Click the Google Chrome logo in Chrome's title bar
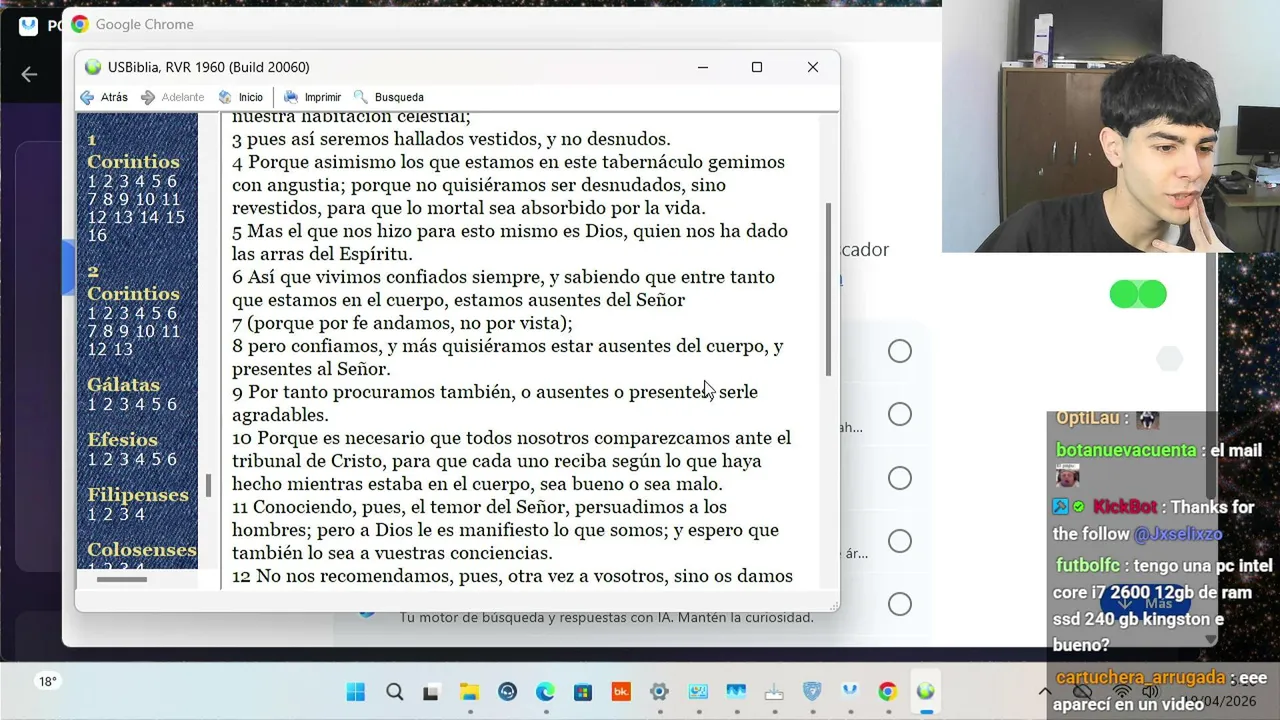The height and width of the screenshot is (720, 1280). pos(79,24)
